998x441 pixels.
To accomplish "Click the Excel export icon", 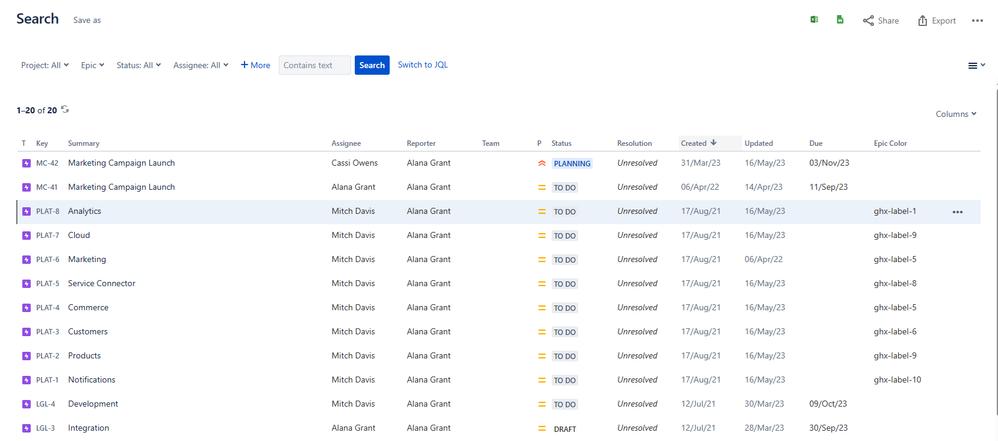I will [814, 20].
